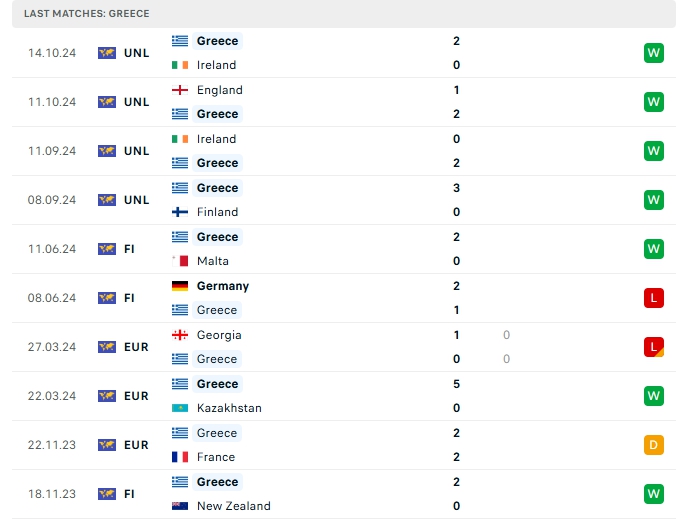This screenshot has height=520, width=685.
Task: Click the red L badge for Germany vs Greece
Action: pyautogui.click(x=654, y=298)
